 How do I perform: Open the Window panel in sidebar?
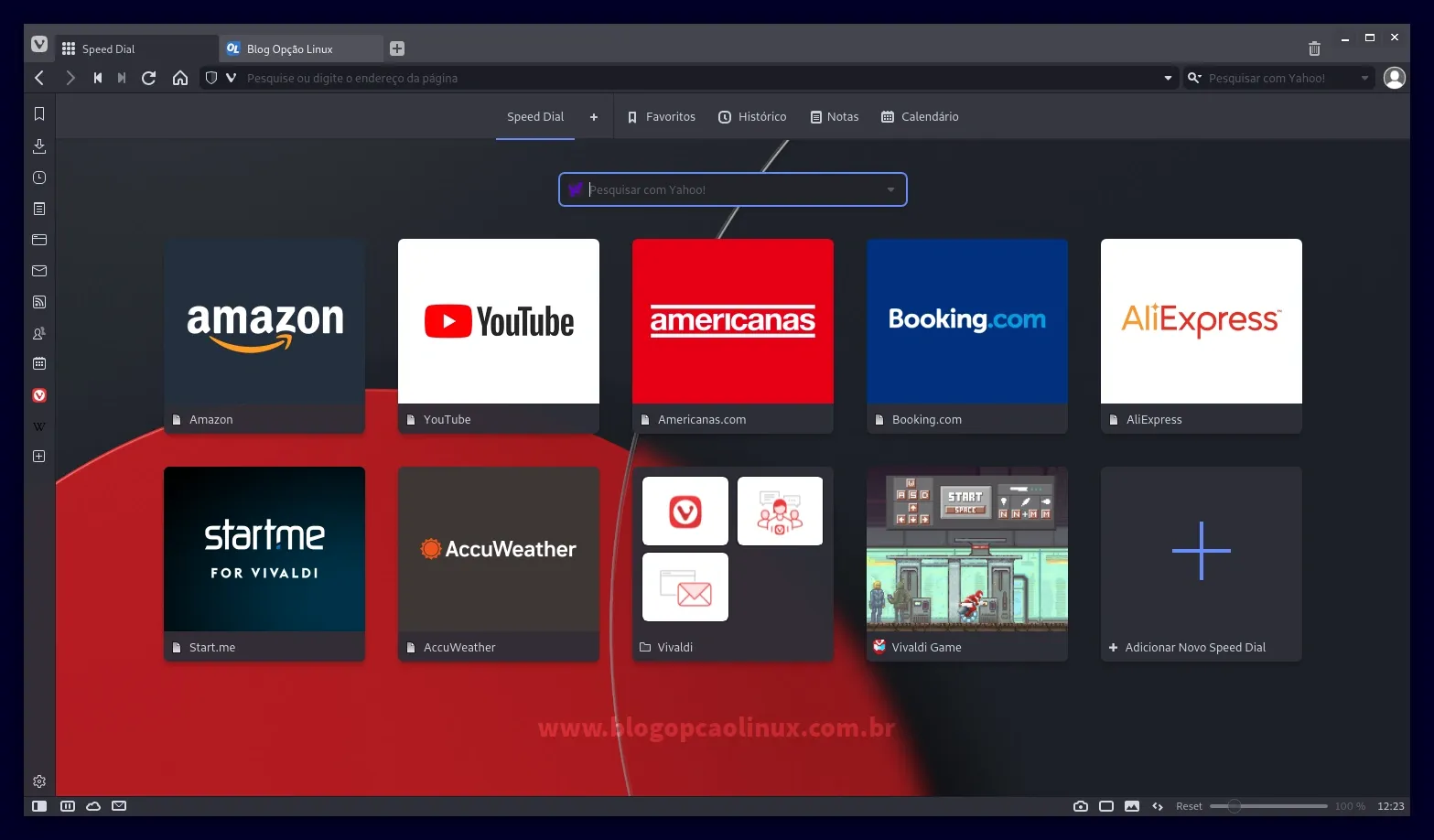coord(39,240)
